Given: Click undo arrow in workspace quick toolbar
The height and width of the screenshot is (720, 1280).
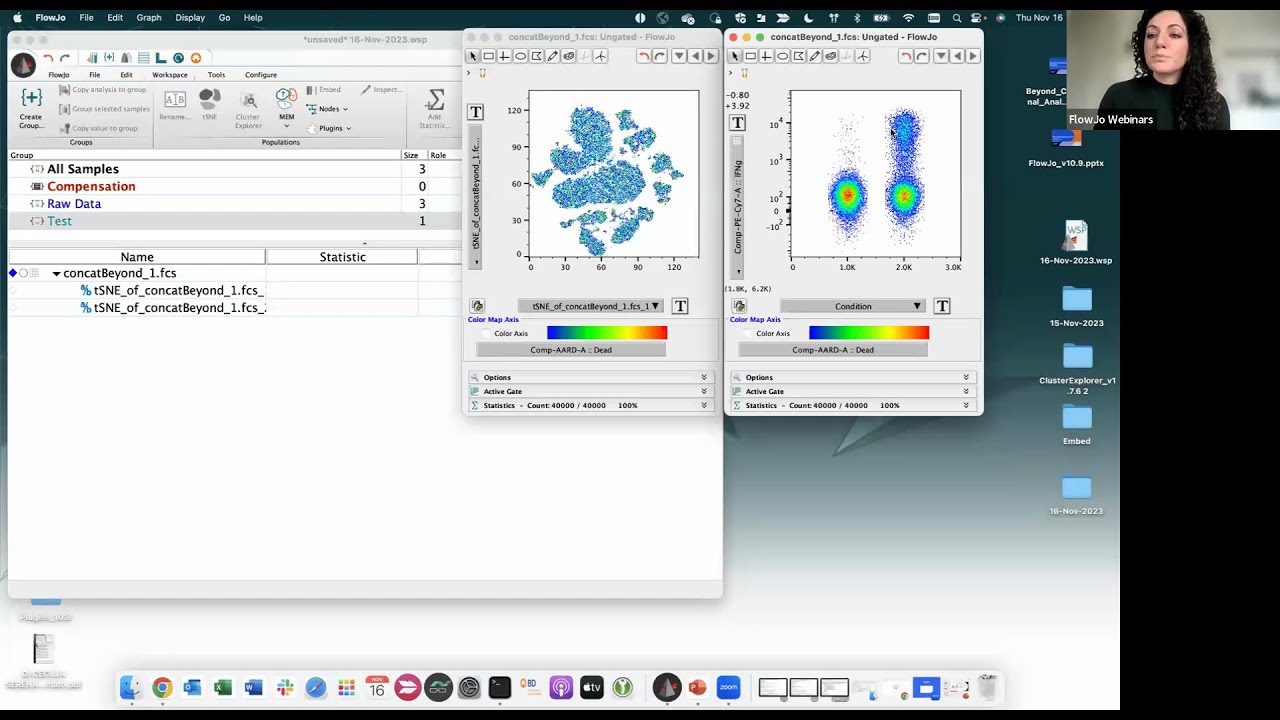Looking at the screenshot, I should click(48, 58).
